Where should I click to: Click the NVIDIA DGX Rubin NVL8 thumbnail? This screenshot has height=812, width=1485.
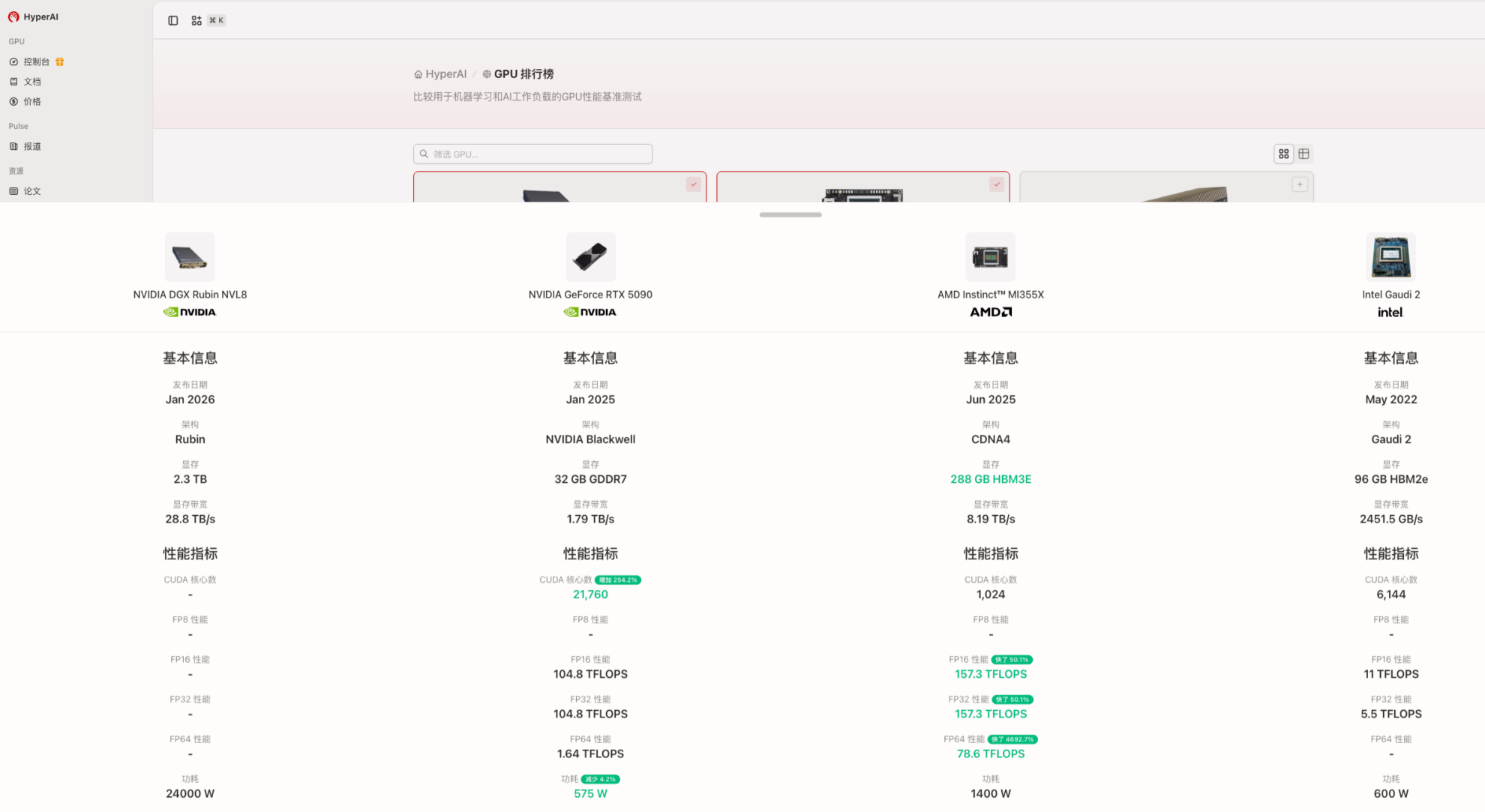(x=190, y=257)
